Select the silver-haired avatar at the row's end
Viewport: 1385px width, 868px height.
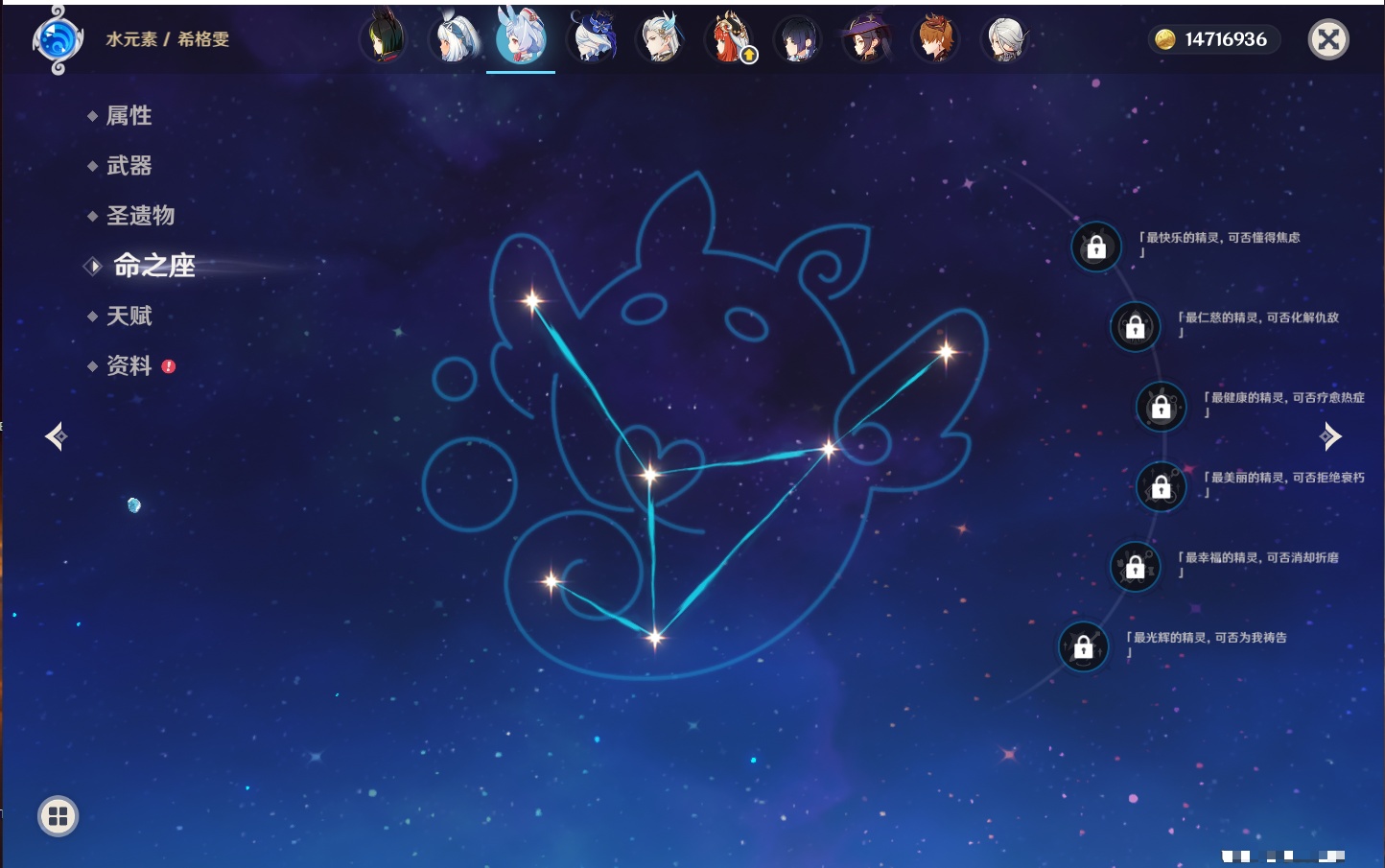[x=1004, y=38]
